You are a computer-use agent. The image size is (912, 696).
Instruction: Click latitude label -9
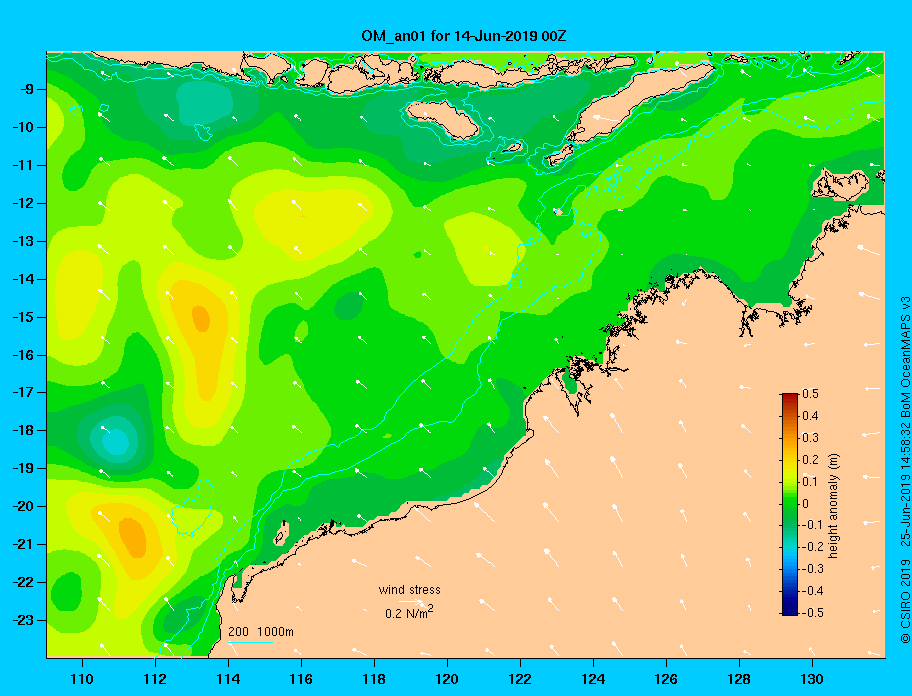(x=26, y=90)
